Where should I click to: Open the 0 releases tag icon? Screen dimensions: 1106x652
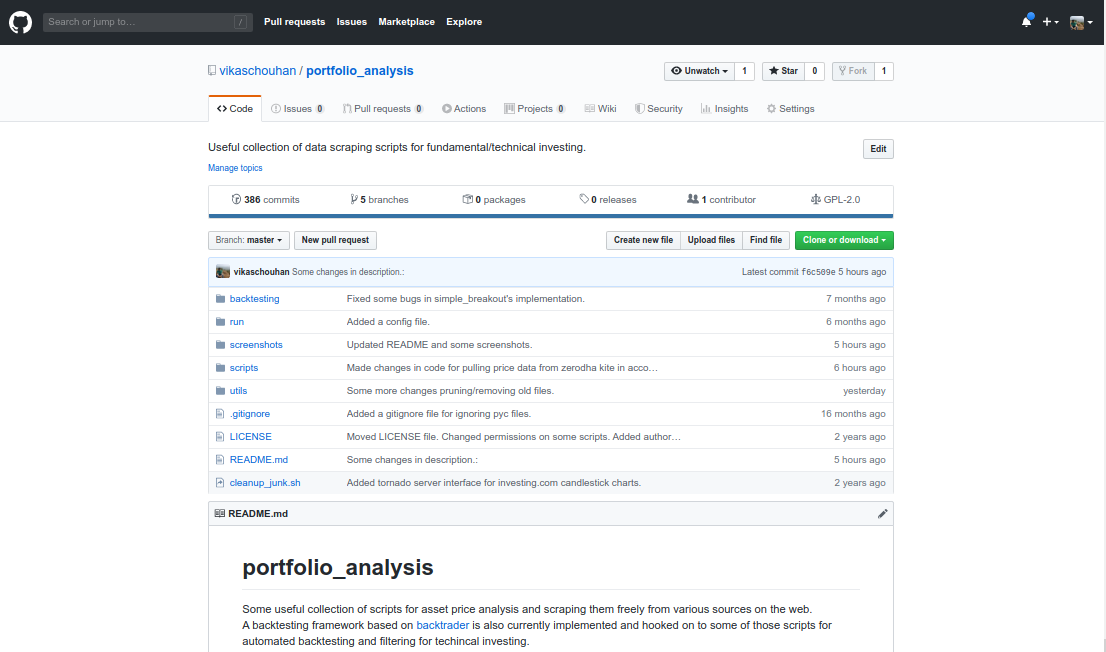584,199
